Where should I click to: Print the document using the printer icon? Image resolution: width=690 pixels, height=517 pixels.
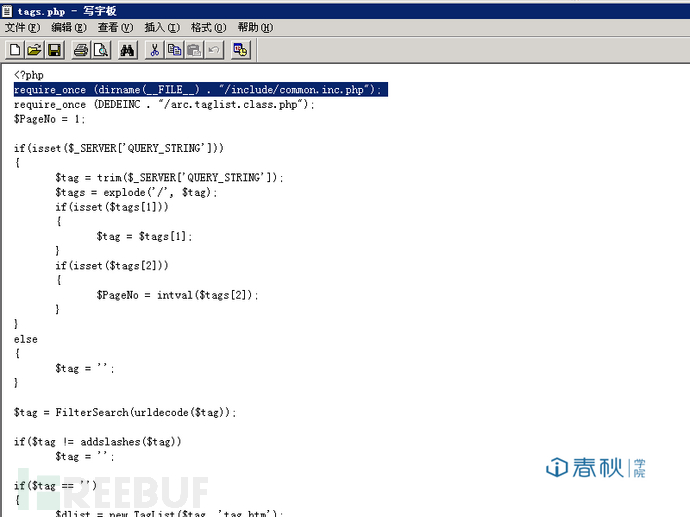point(81,50)
